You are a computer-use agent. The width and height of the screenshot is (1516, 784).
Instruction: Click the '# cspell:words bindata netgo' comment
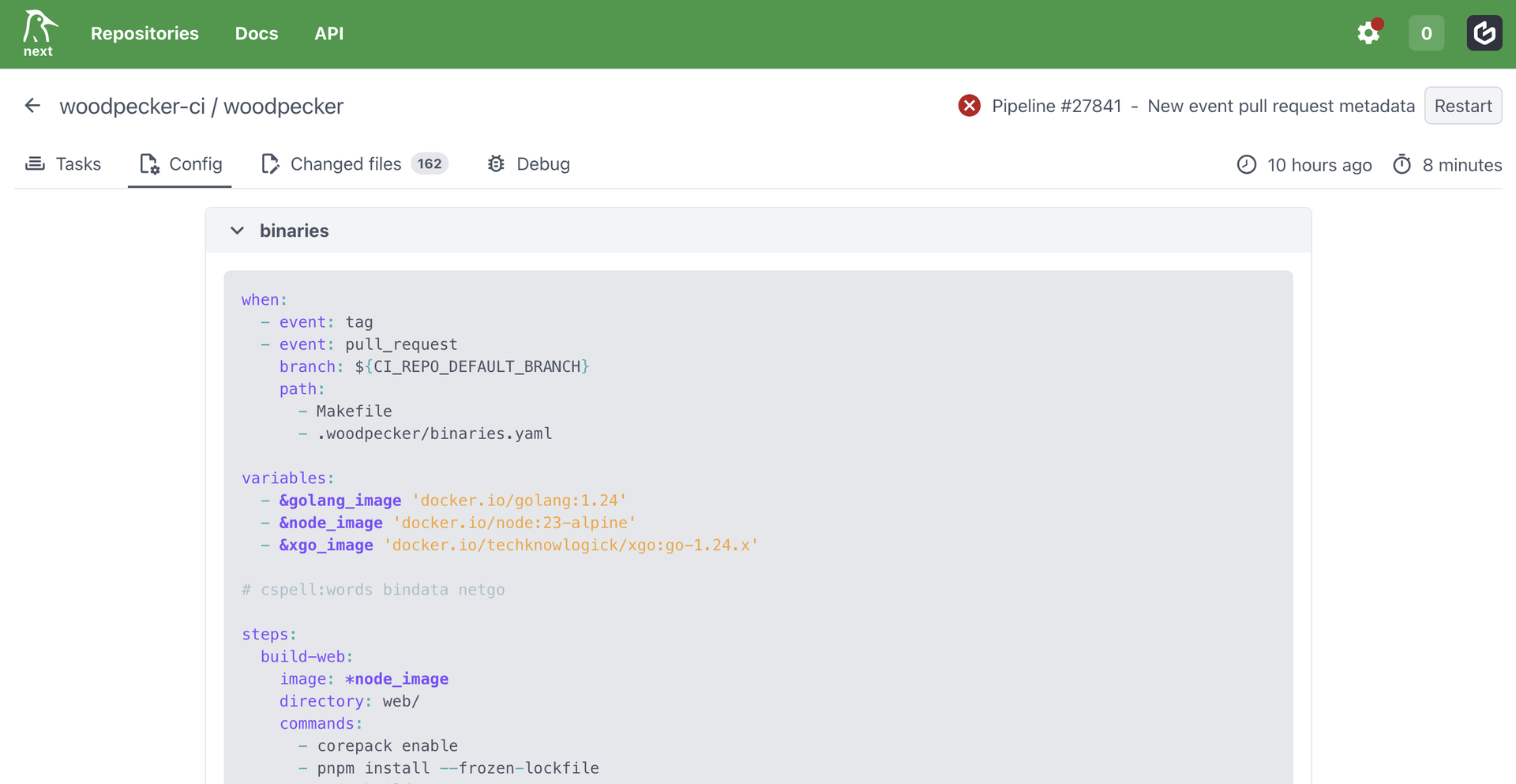(x=373, y=590)
